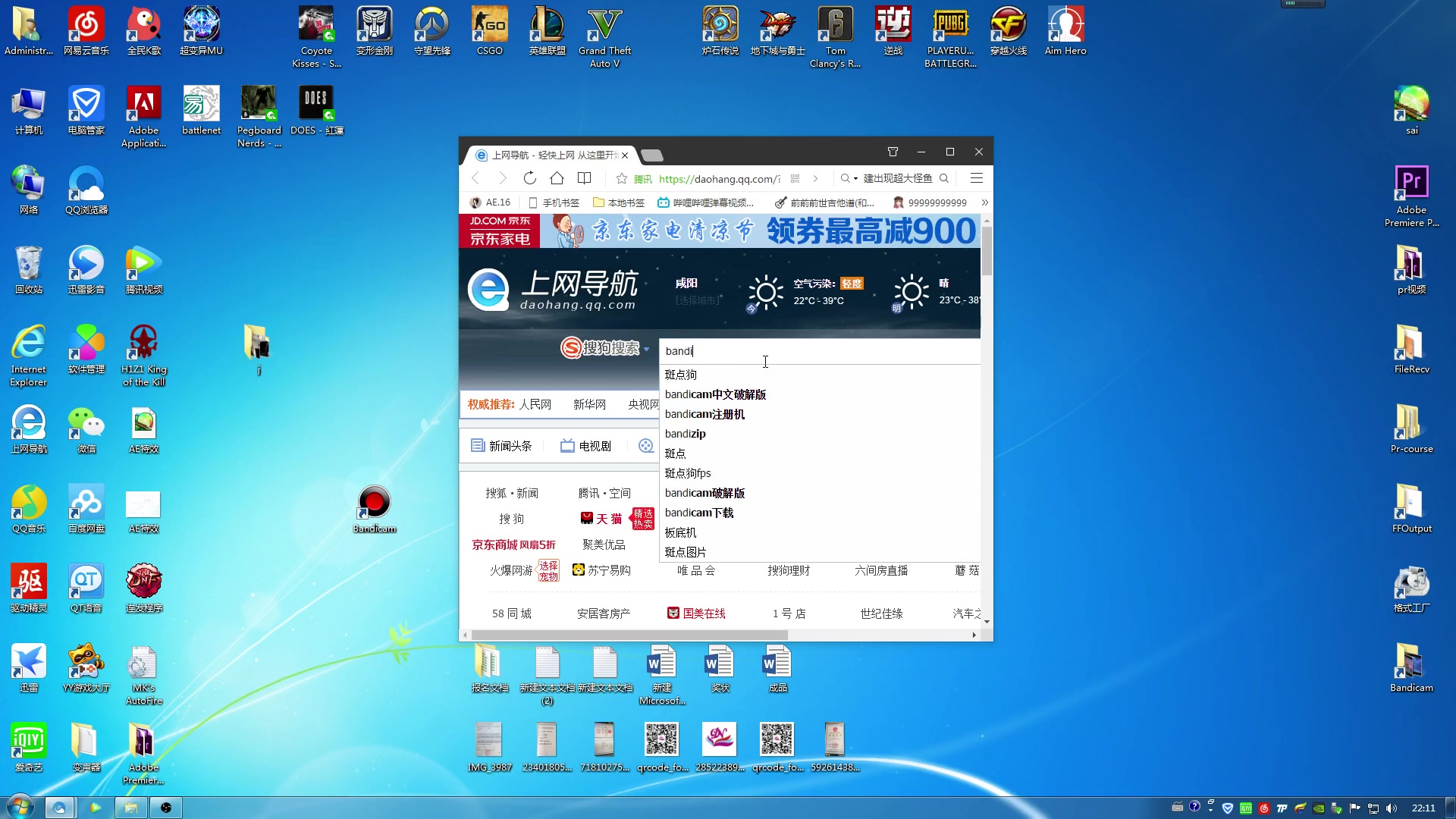Open the 新华网 link

589,404
